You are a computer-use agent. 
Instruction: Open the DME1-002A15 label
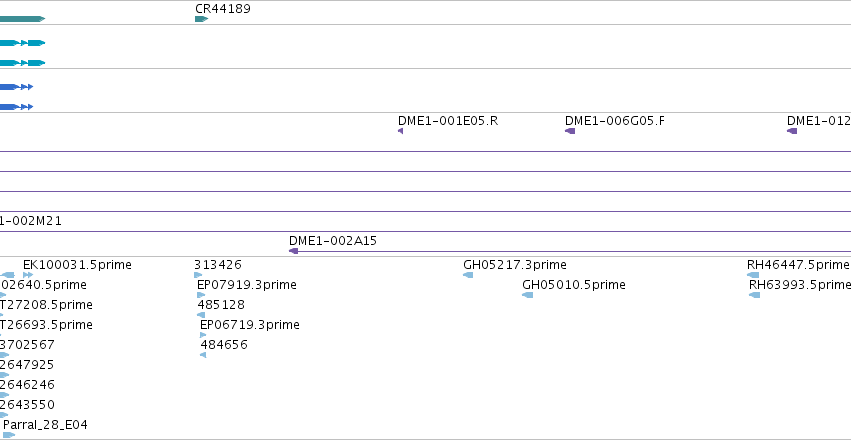(x=333, y=241)
